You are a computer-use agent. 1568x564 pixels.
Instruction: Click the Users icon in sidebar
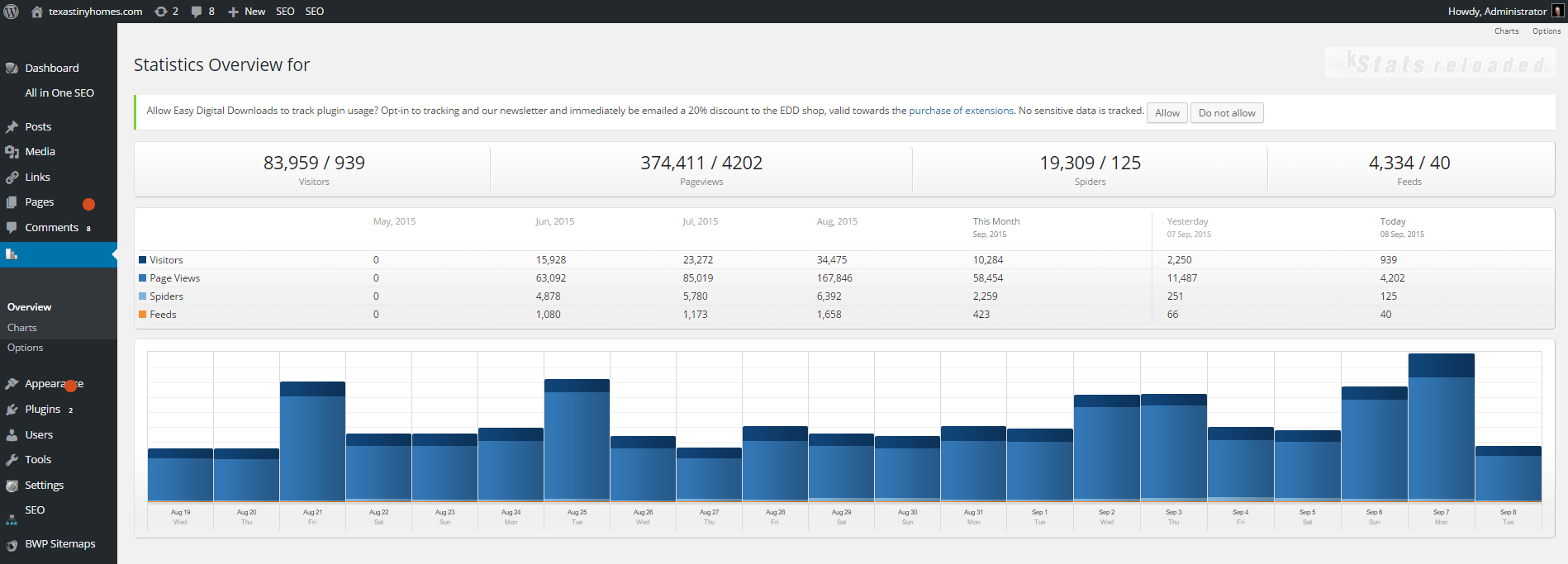click(x=12, y=435)
